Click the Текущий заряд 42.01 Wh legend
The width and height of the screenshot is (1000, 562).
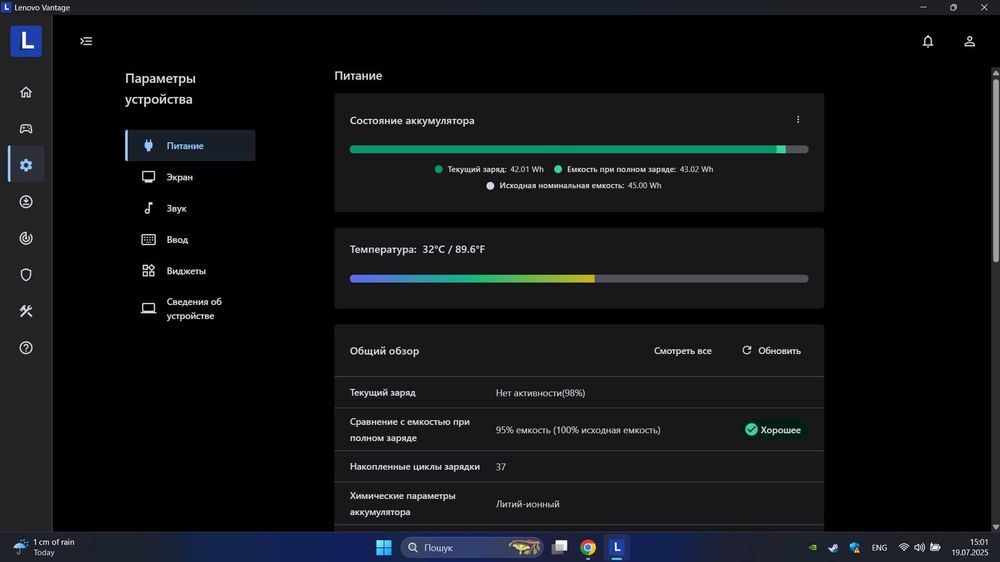pyautogui.click(x=489, y=170)
